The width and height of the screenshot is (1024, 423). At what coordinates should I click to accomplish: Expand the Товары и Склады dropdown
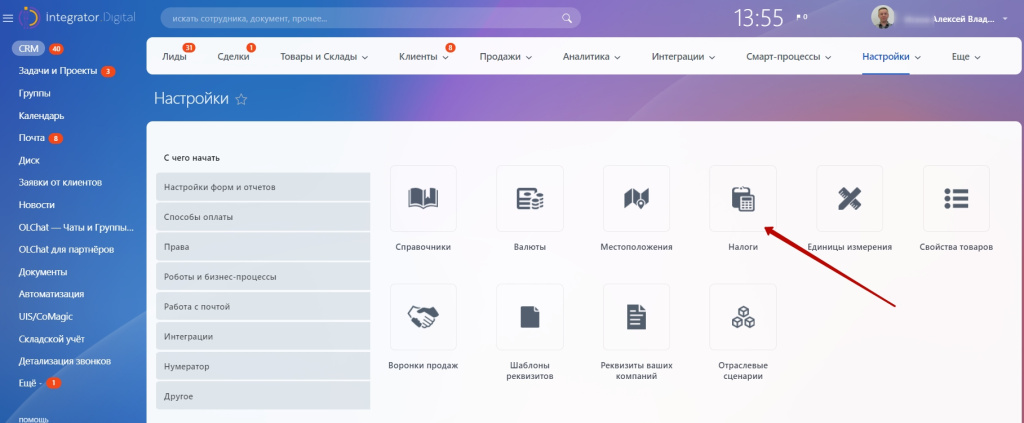click(324, 58)
